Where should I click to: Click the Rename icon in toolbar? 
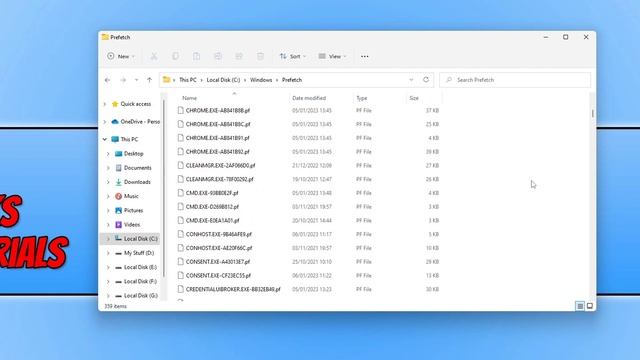218,56
